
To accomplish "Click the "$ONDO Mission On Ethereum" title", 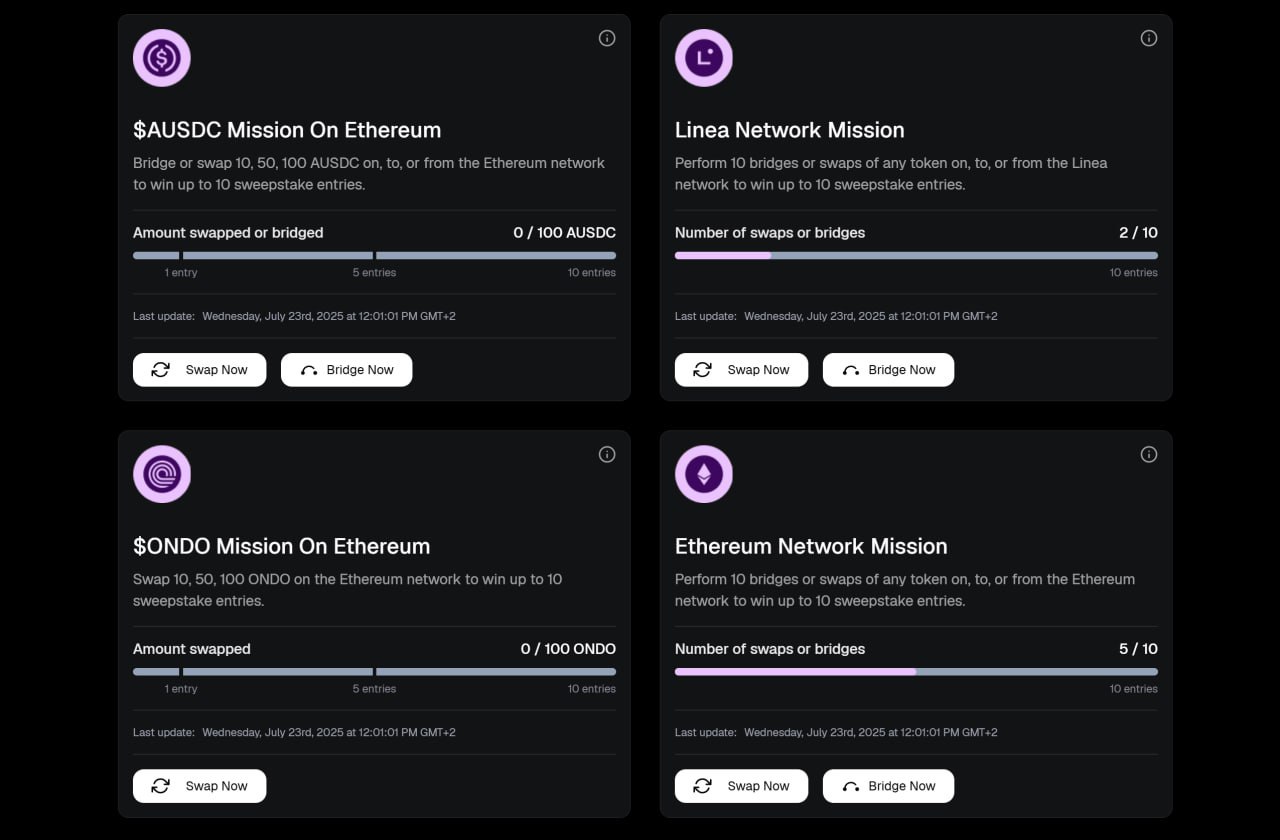I will tap(281, 546).
